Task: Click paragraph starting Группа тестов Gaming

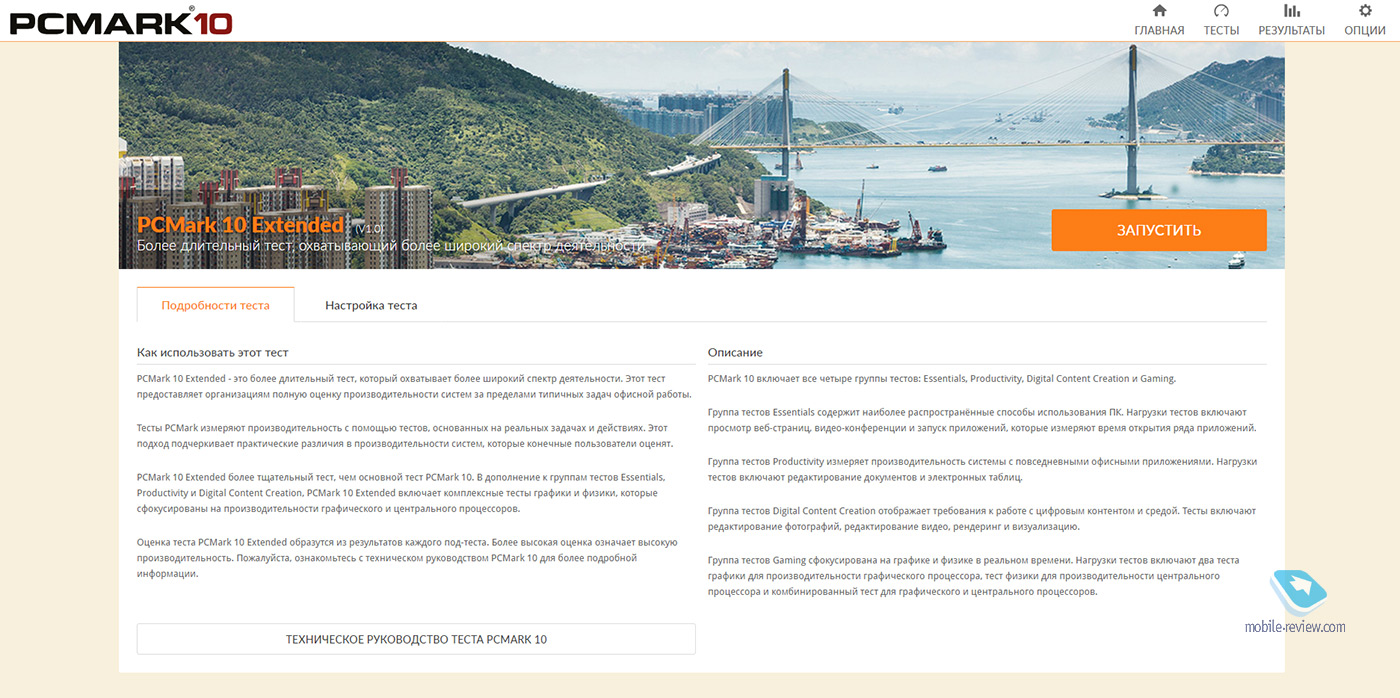Action: [x=974, y=576]
